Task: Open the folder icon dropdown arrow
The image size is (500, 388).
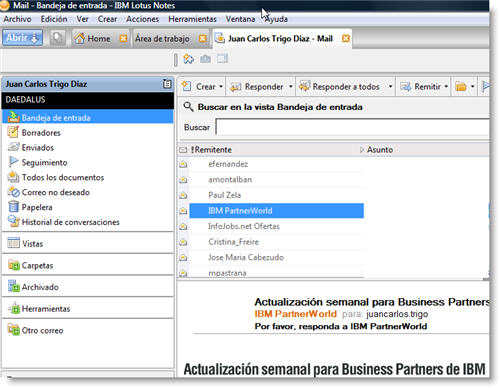Action: click(472, 87)
